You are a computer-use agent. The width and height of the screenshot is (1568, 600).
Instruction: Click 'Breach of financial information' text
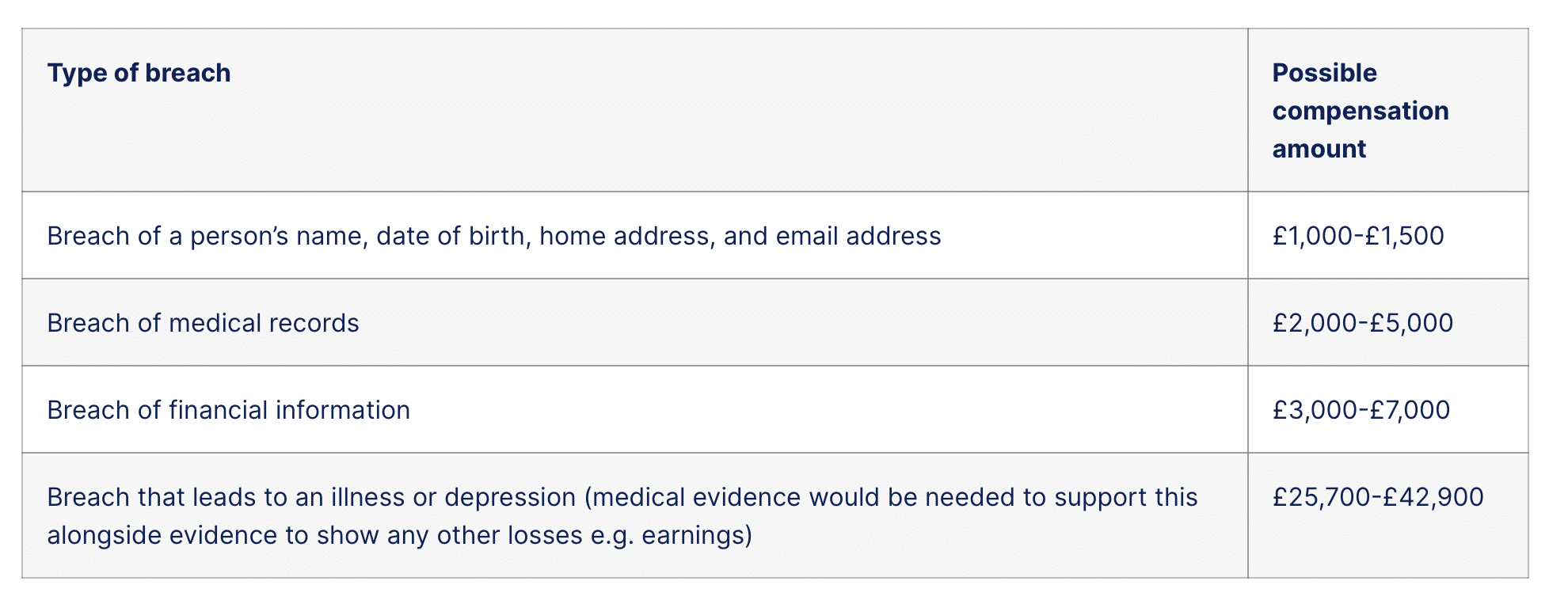[x=229, y=410]
